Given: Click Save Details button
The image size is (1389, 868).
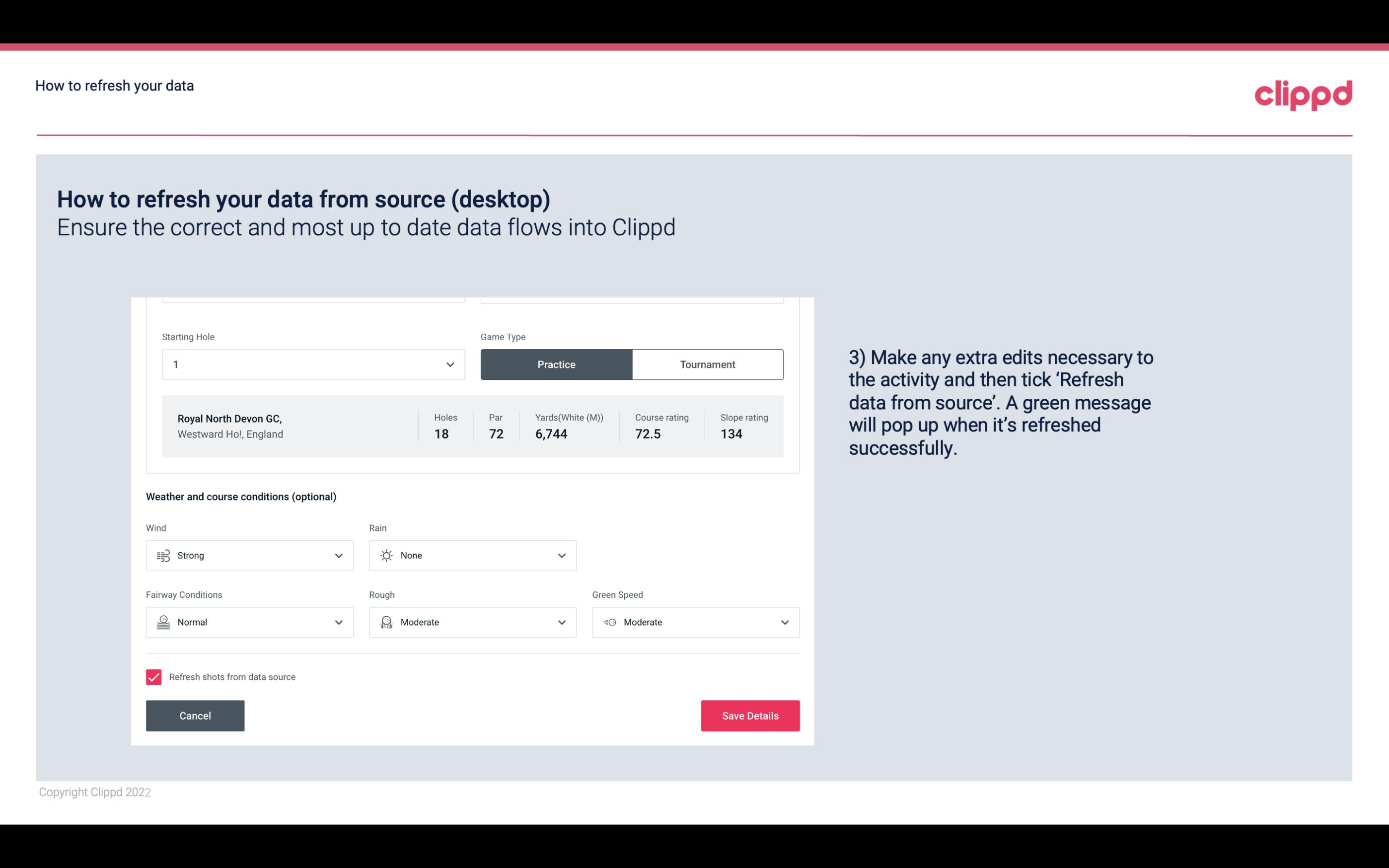Looking at the screenshot, I should coord(750,715).
